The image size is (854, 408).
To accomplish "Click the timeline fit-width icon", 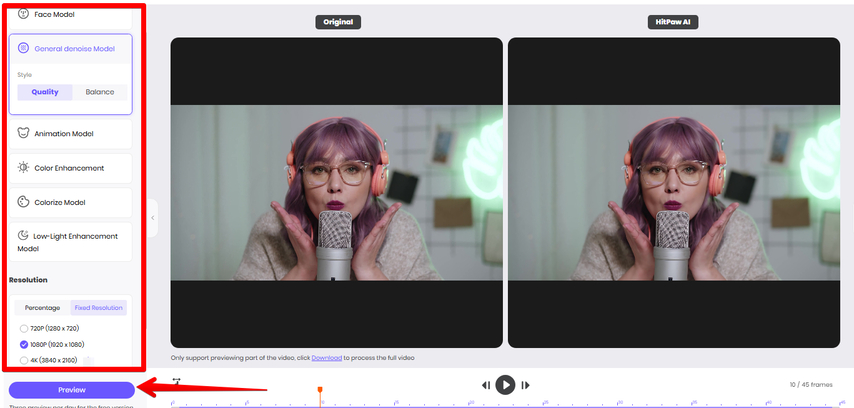I will [x=176, y=381].
